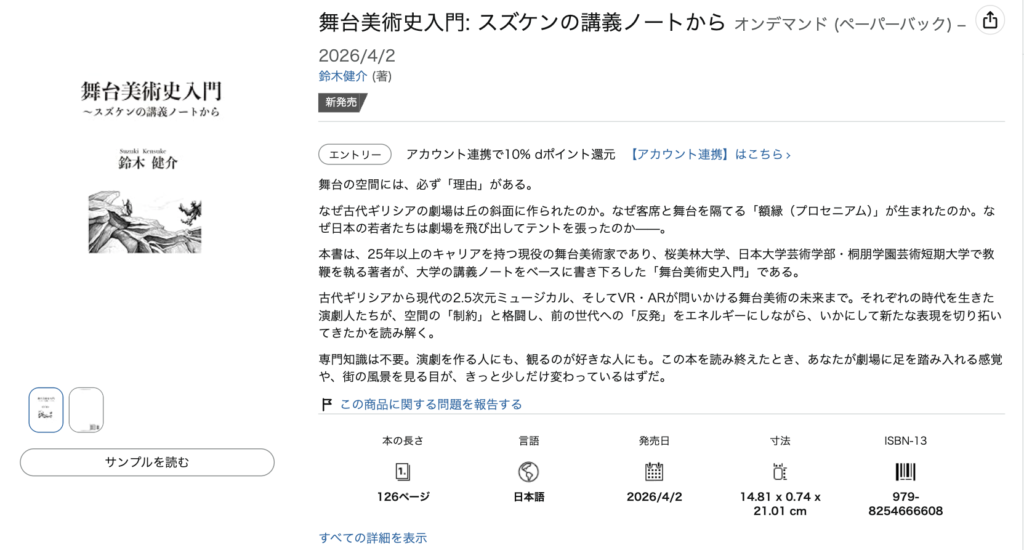
Task: Click the barcode icon under ISBN-13
Action: [x=905, y=471]
